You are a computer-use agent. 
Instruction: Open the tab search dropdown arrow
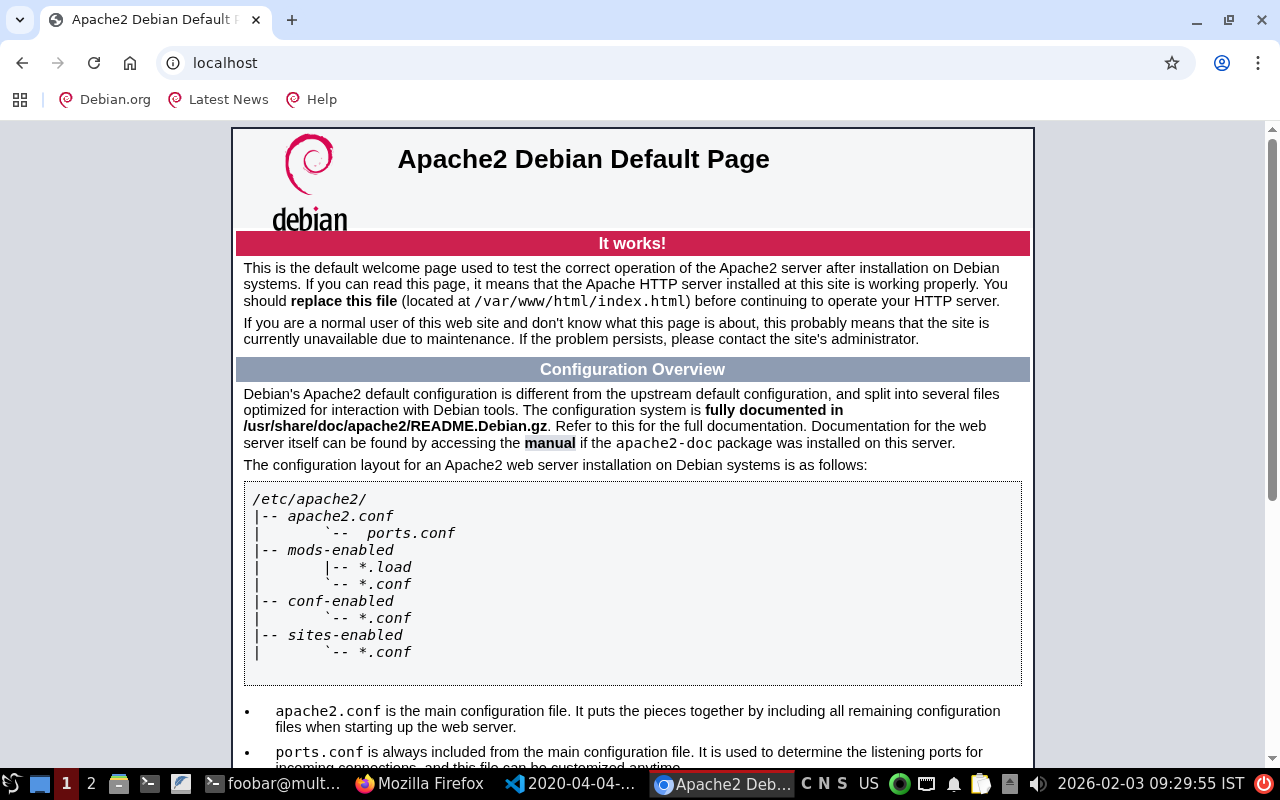(20, 20)
